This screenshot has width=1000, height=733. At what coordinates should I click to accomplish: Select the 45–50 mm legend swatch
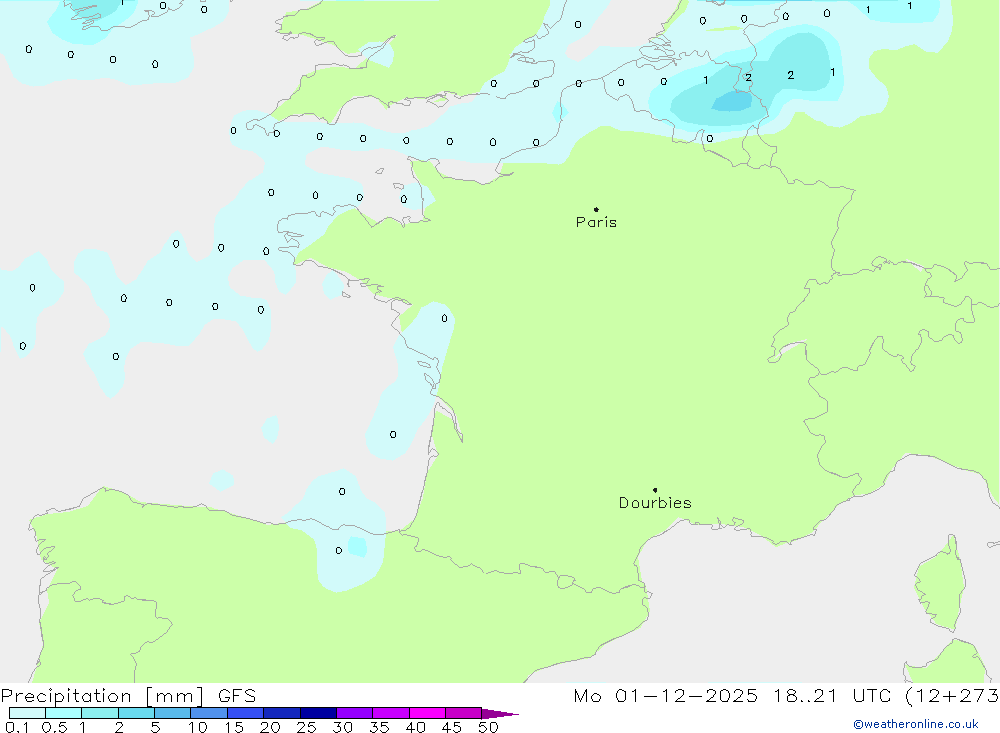pos(464,713)
